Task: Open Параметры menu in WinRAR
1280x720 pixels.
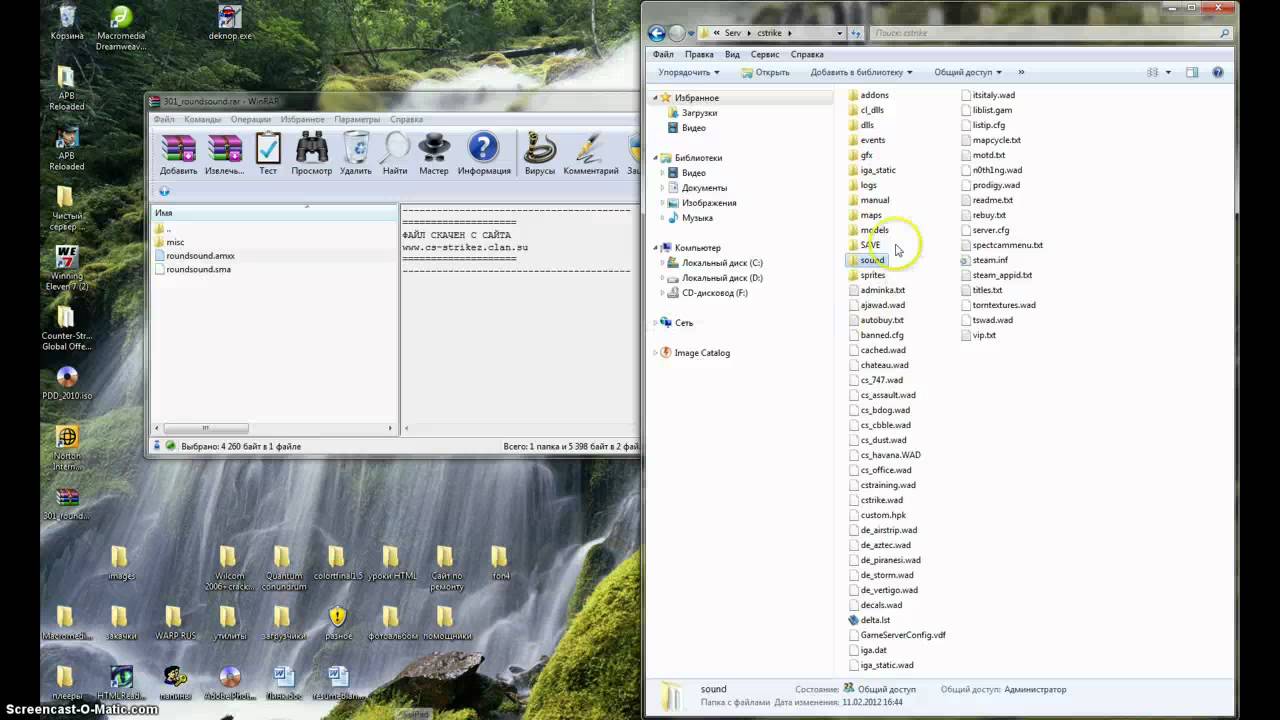Action: (x=357, y=119)
